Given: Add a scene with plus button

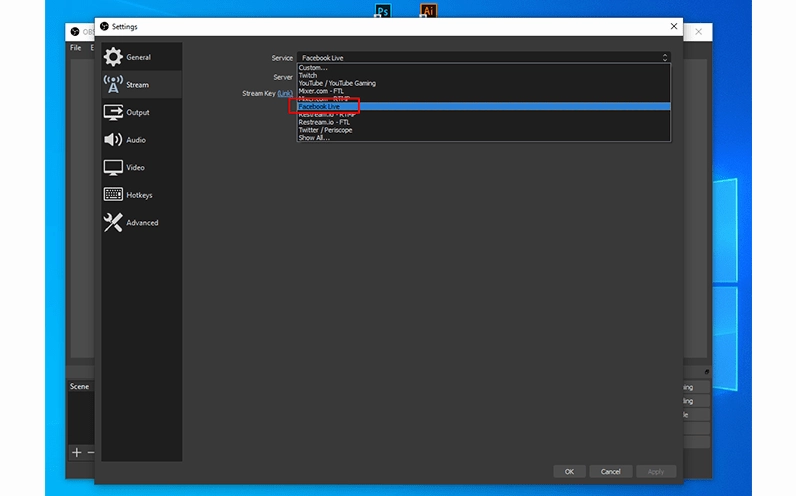Looking at the screenshot, I should (x=76, y=452).
